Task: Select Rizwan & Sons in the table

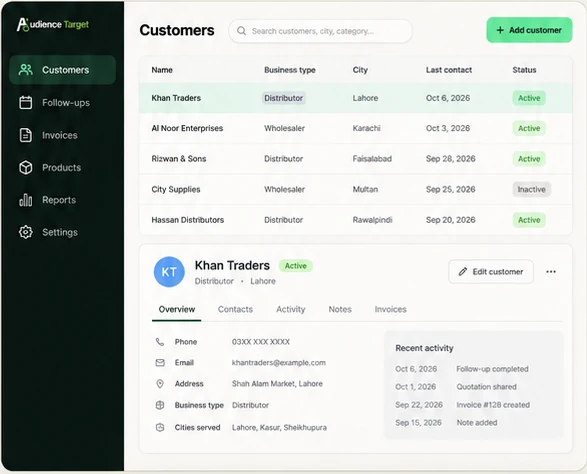Action: point(179,159)
